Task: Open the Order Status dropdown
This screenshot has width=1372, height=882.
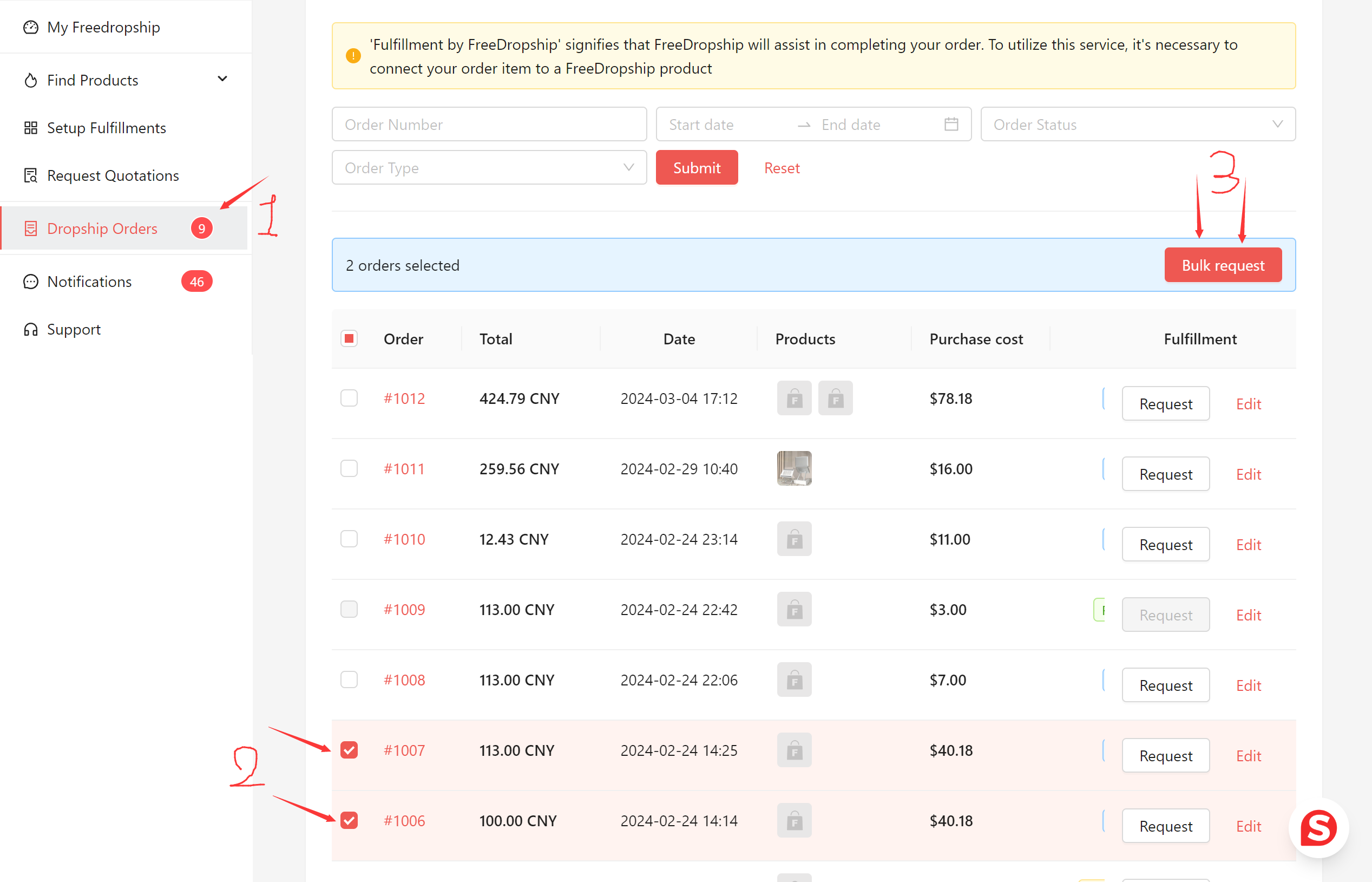Action: (x=1138, y=125)
